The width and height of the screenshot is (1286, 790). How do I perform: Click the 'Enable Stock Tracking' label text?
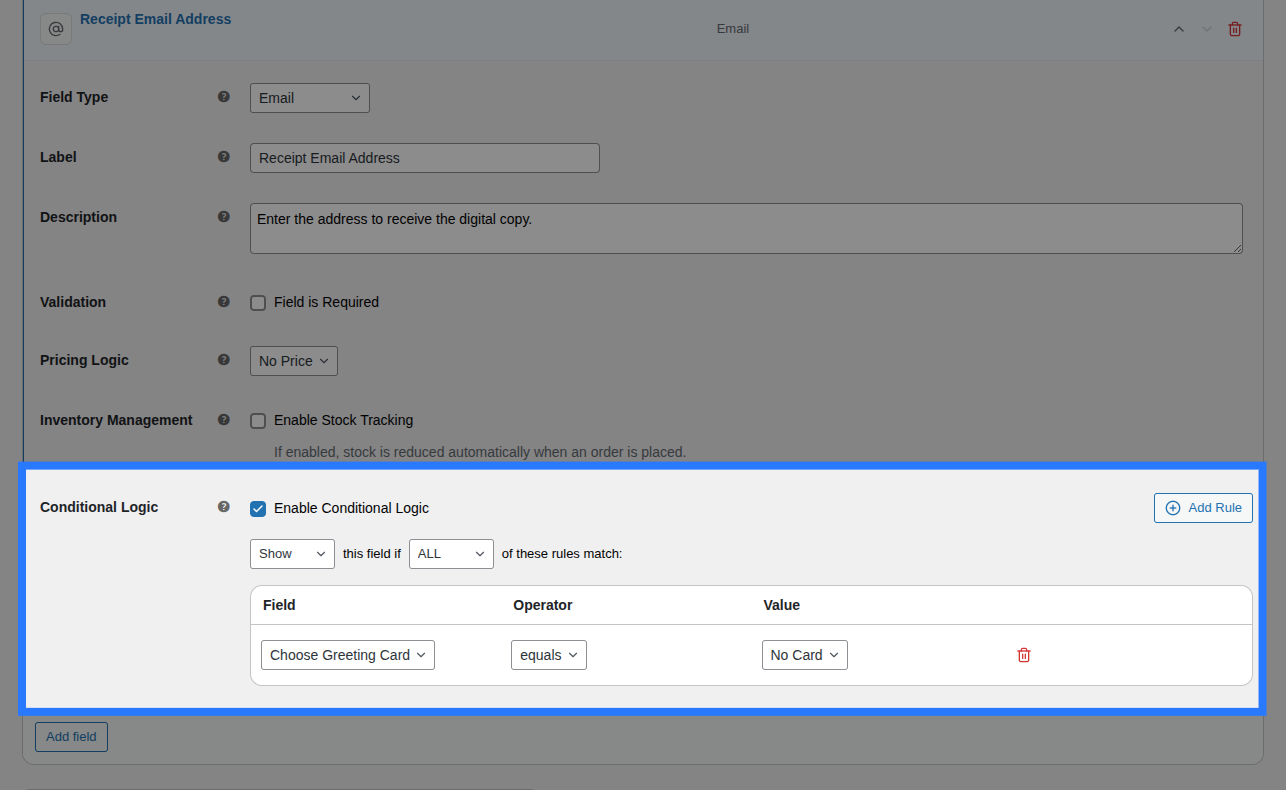click(343, 420)
